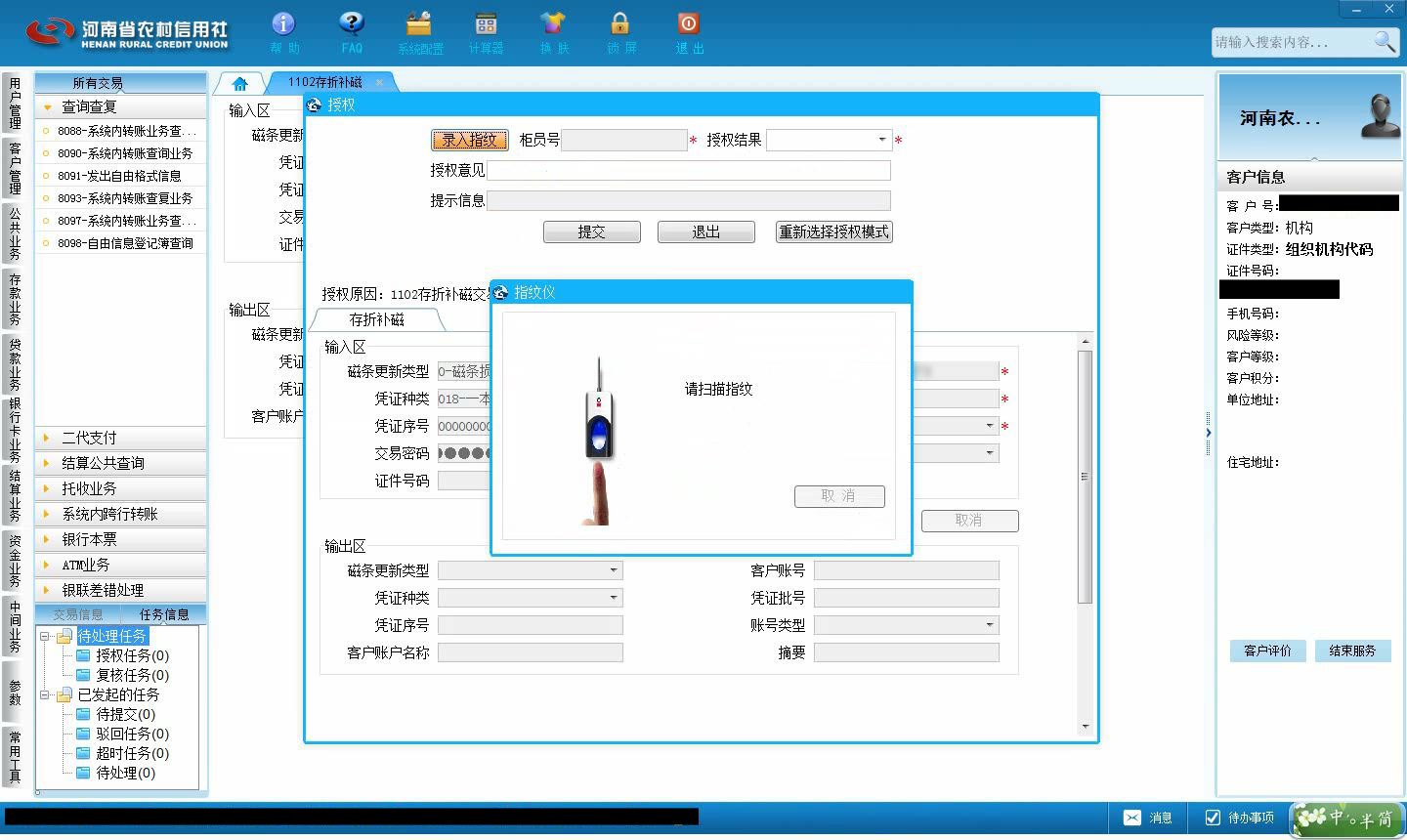Screen dimensions: 1407x840
Task: Collapse the right customer panel arrow
Action: (1208, 433)
